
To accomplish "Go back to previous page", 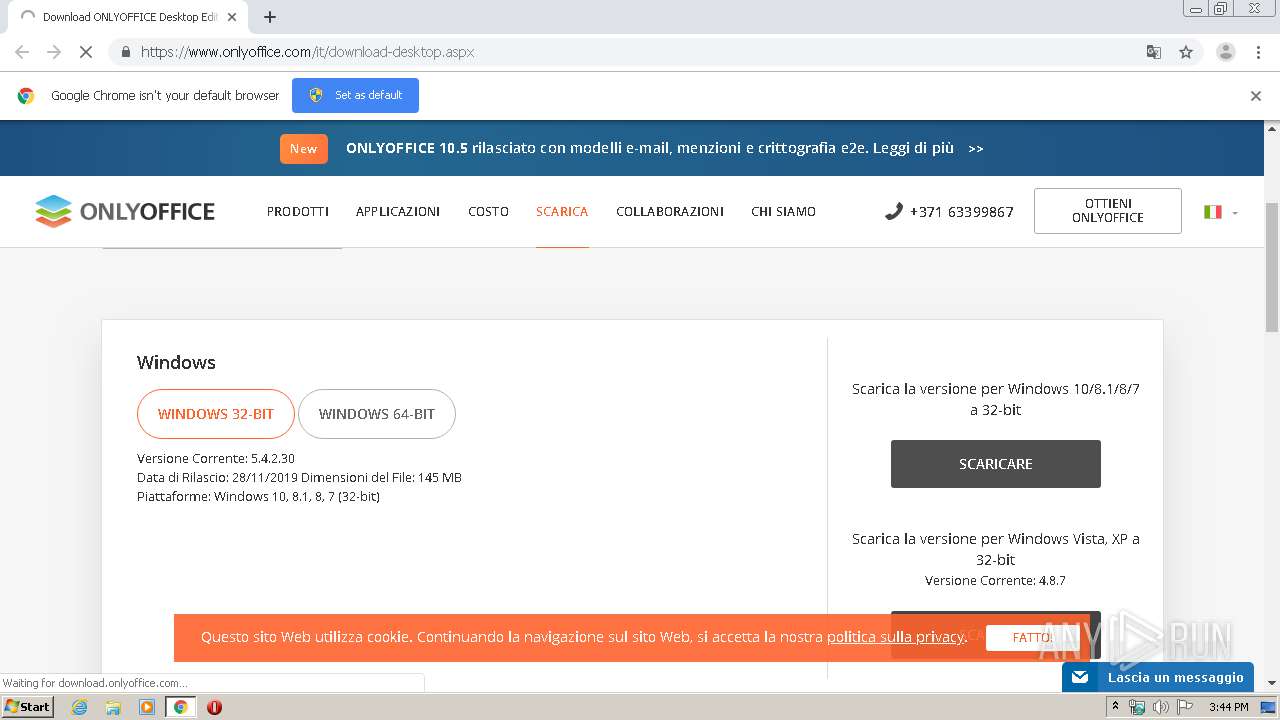I will point(22,52).
